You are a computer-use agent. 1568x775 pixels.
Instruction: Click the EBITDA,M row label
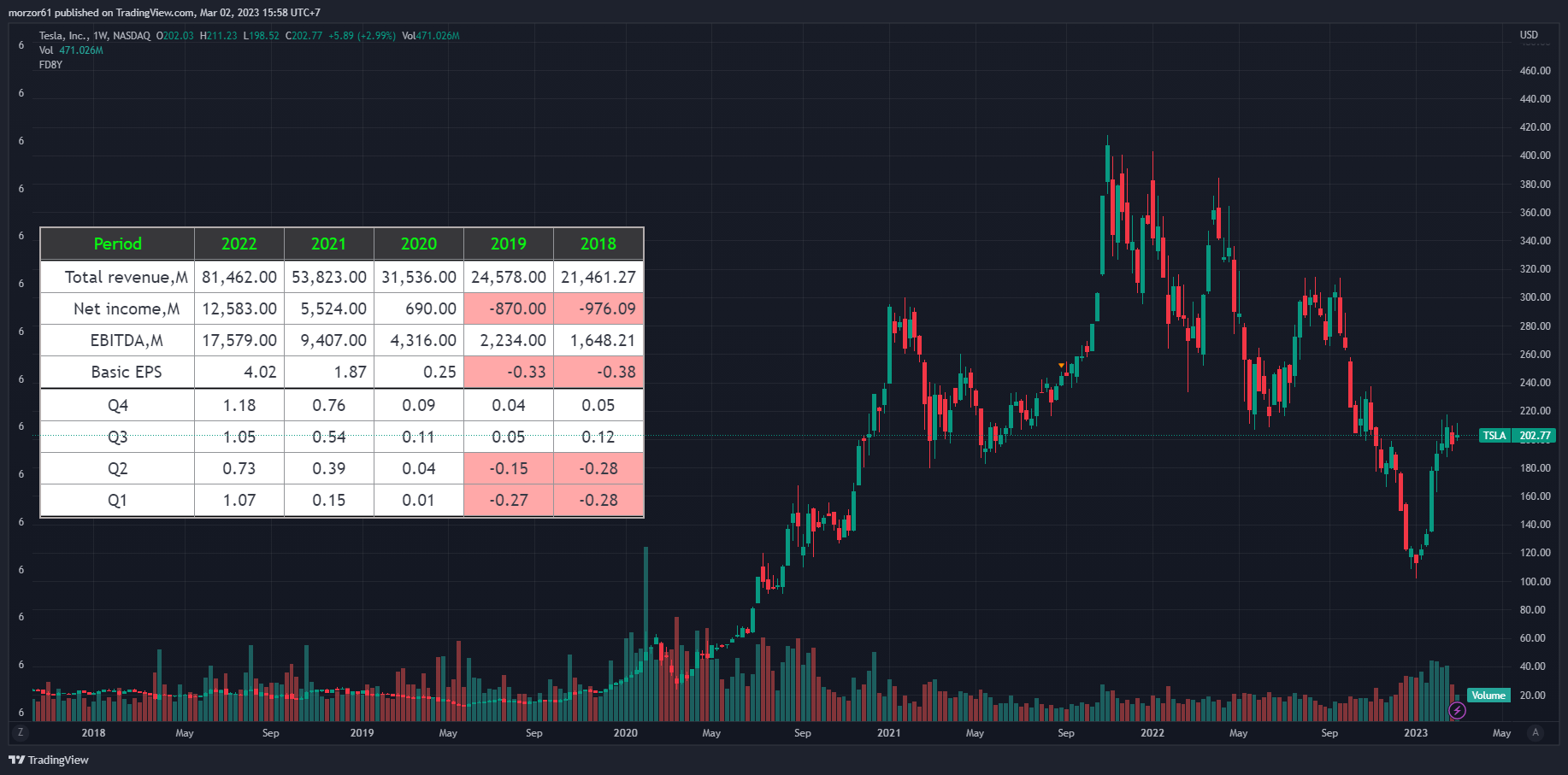tap(118, 340)
